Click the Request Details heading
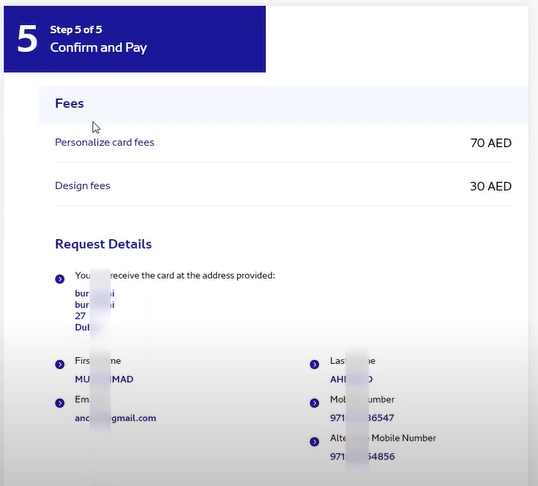 point(103,244)
